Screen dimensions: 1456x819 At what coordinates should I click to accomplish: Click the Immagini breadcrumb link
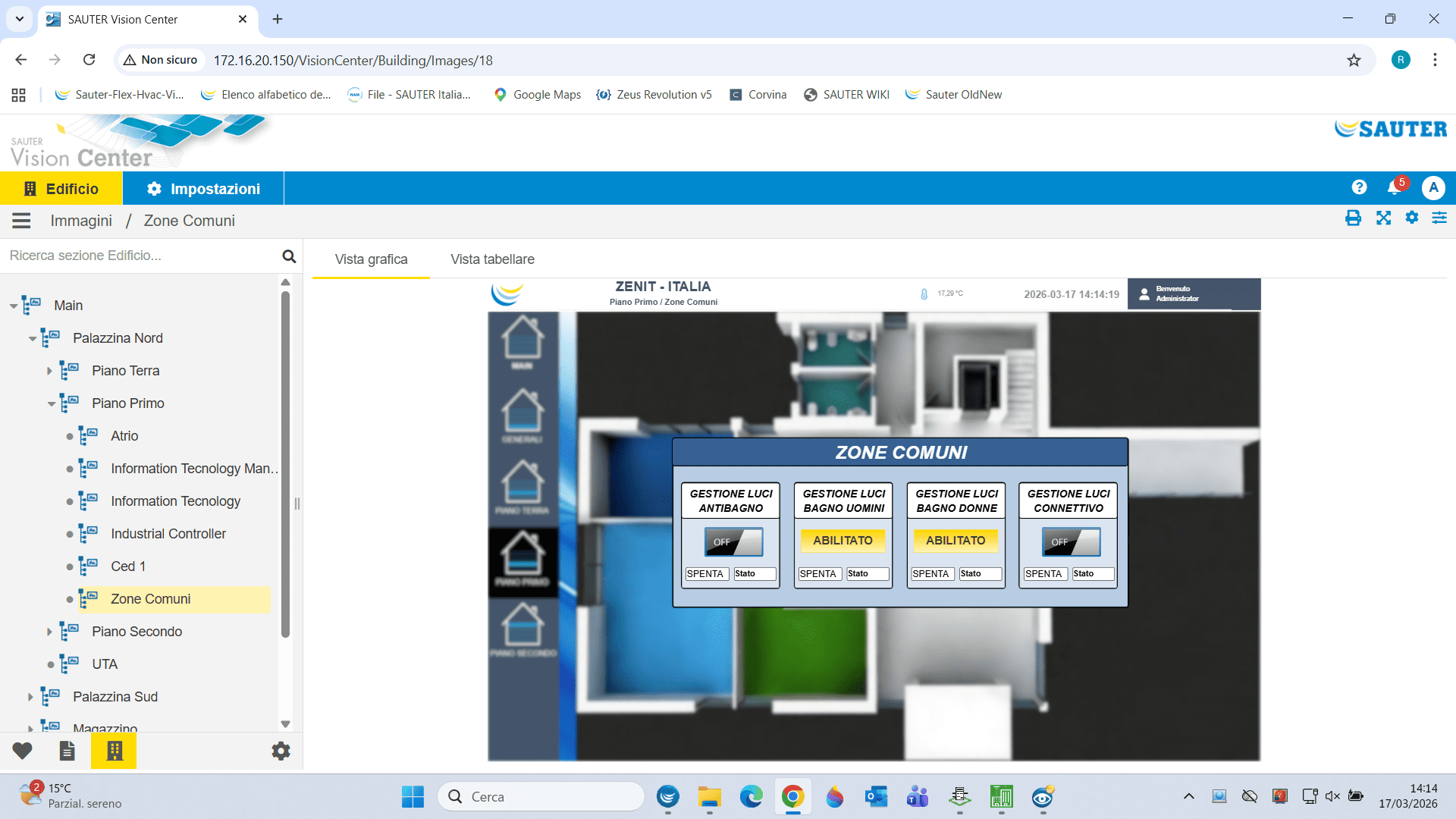coord(81,221)
